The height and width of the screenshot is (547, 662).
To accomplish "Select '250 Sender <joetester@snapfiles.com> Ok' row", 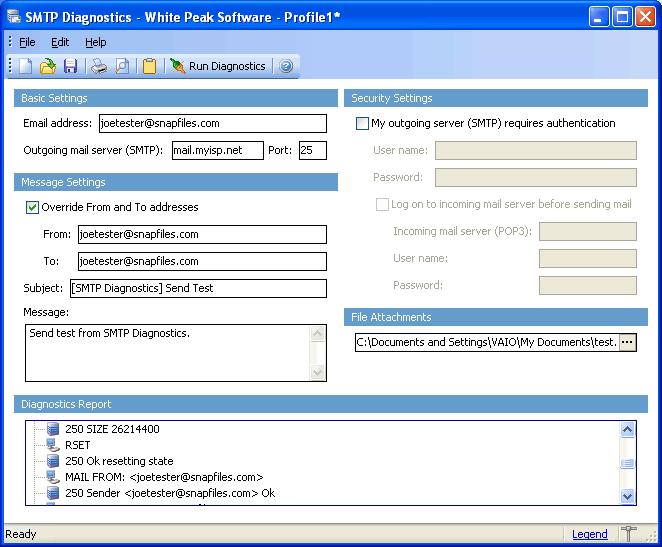I will [170, 493].
